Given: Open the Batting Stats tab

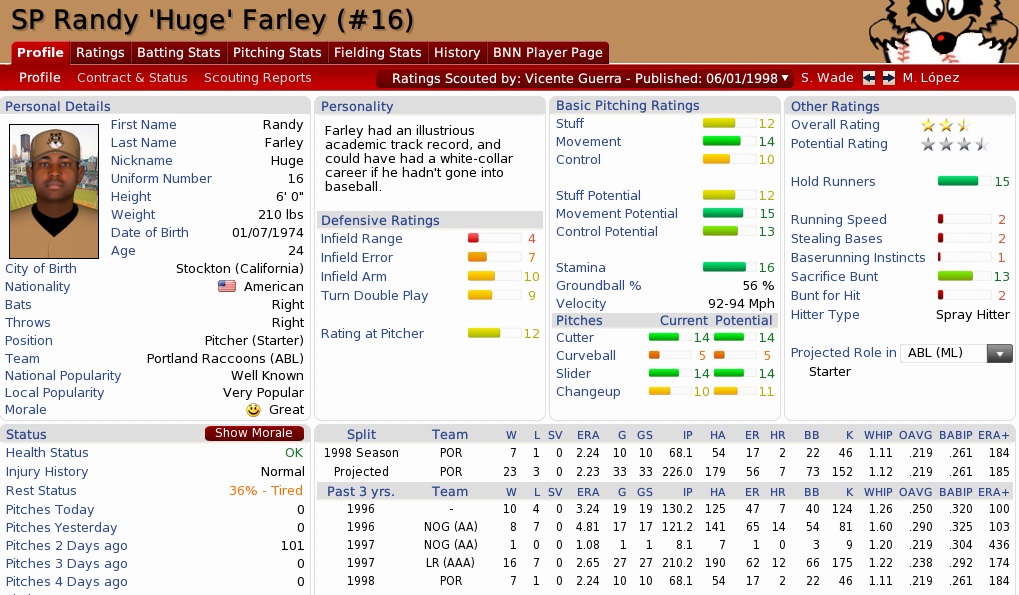Looking at the screenshot, I should coord(179,53).
